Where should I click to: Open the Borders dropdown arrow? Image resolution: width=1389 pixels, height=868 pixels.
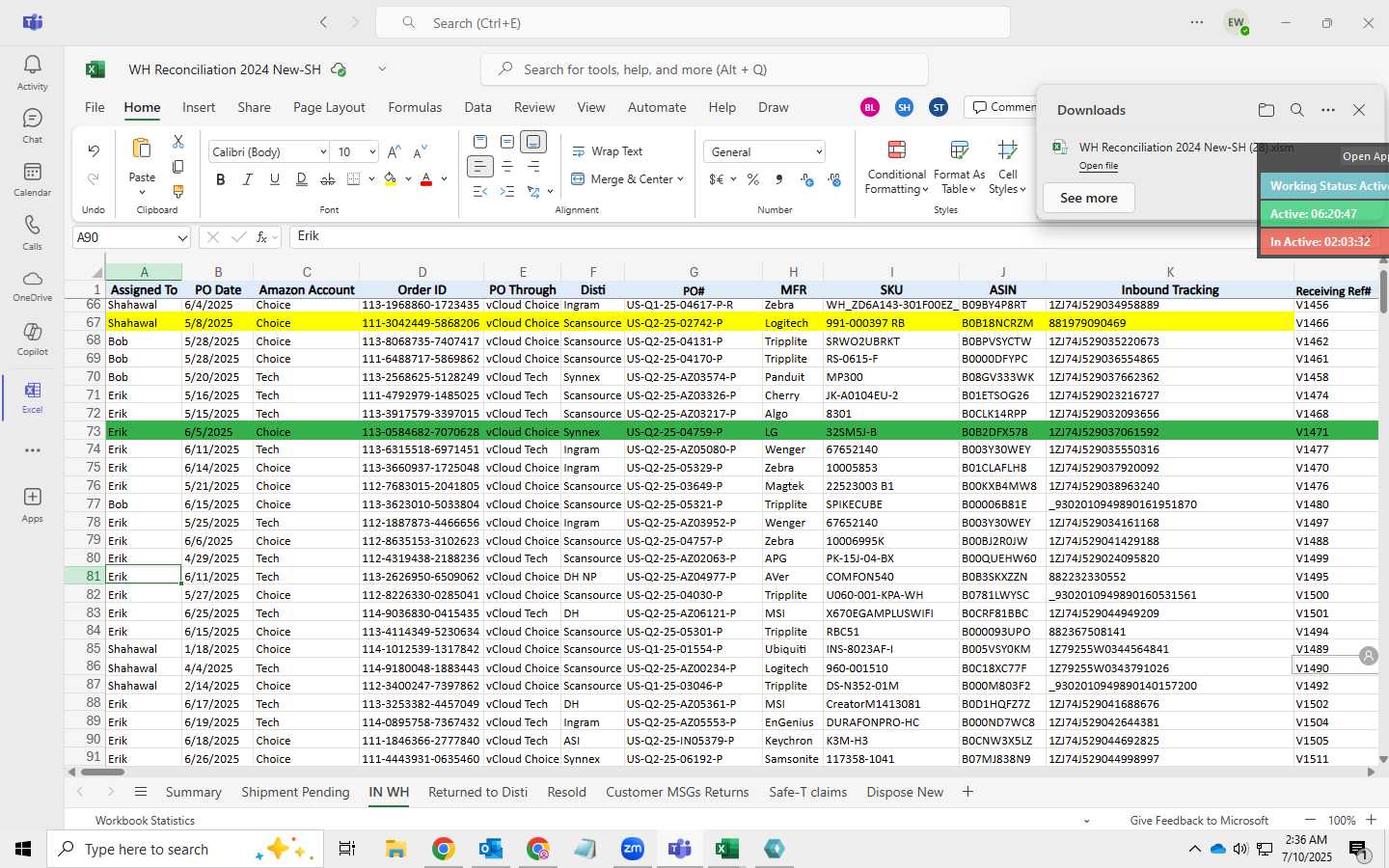371,179
